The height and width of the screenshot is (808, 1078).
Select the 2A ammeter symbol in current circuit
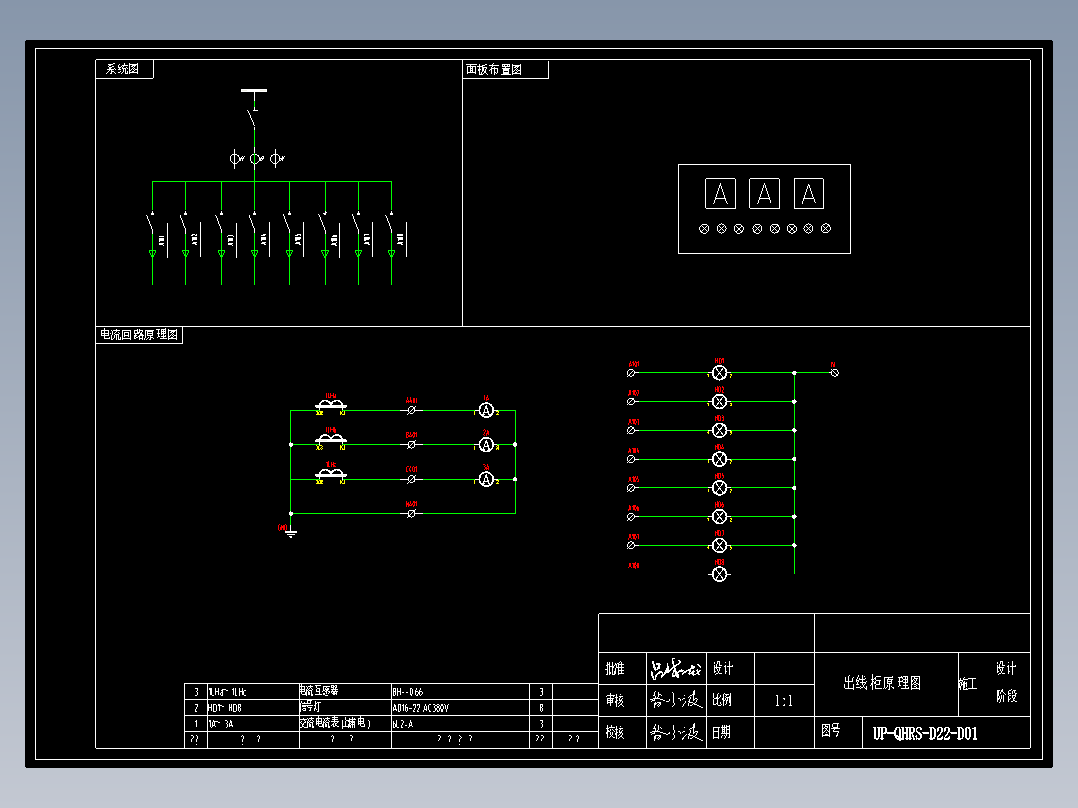click(x=486, y=445)
